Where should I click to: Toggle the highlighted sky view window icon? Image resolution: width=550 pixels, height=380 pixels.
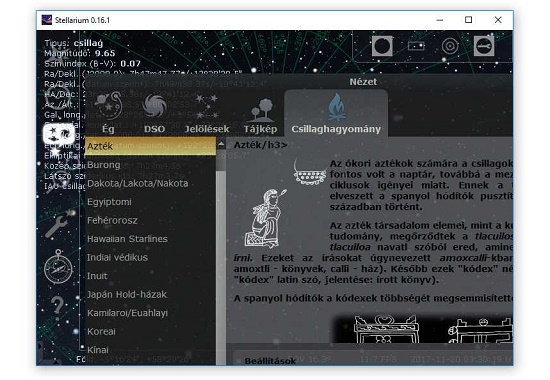tap(59, 134)
